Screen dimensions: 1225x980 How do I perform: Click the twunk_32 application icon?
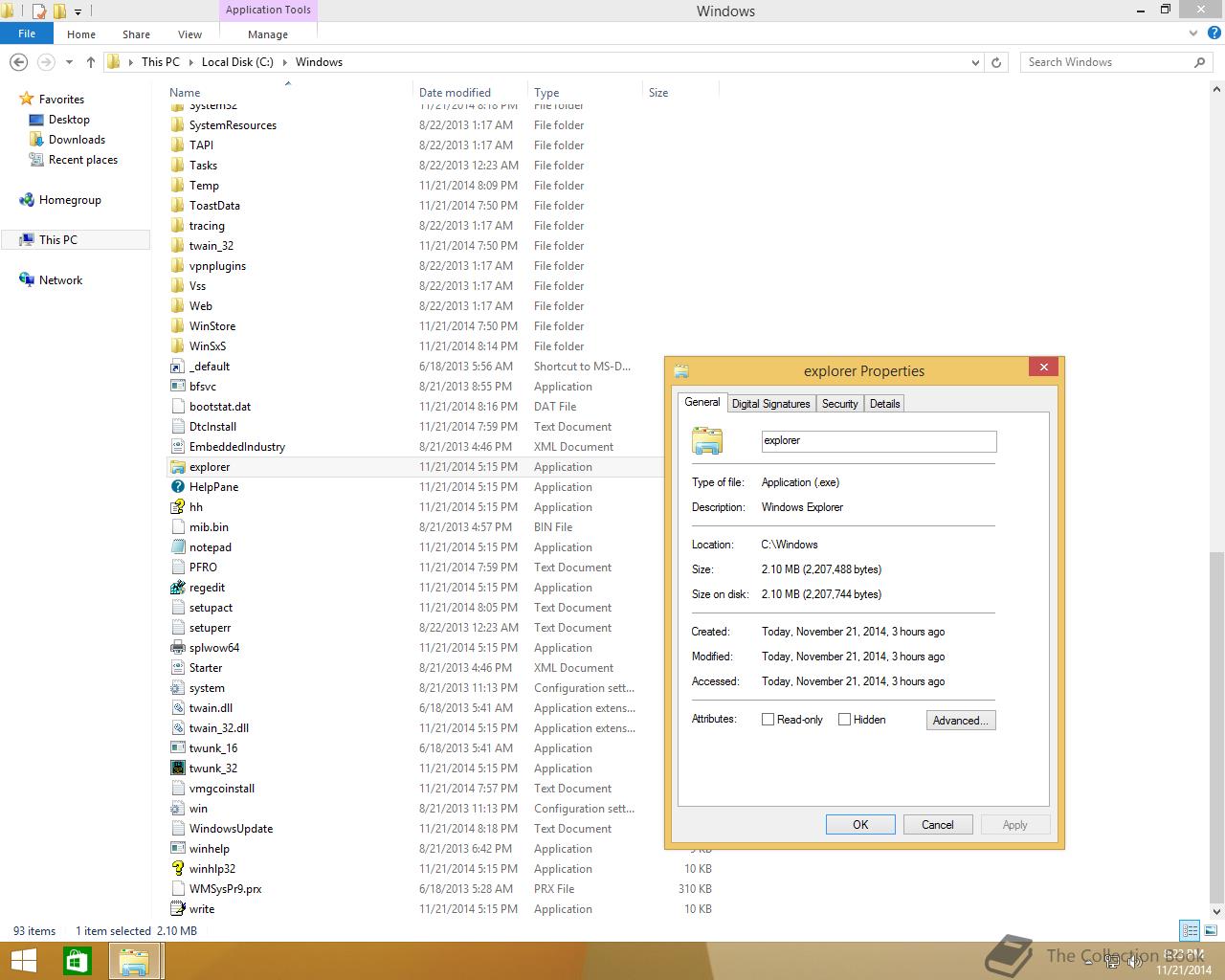177,768
